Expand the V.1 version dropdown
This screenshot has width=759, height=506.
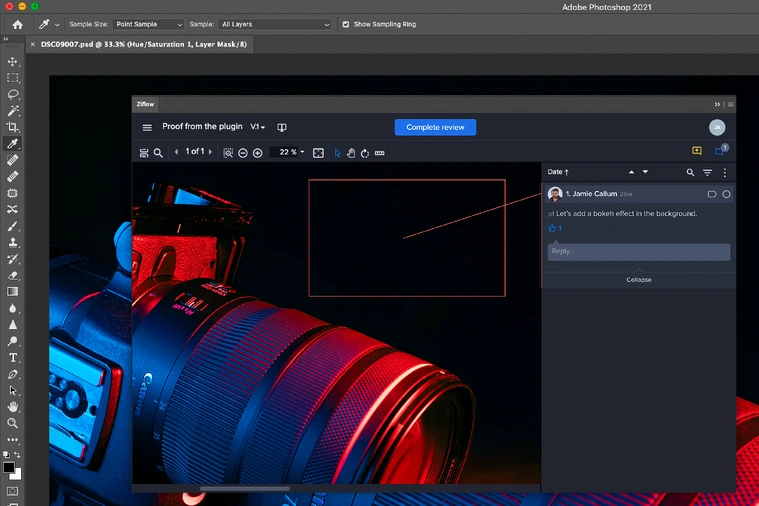(258, 127)
